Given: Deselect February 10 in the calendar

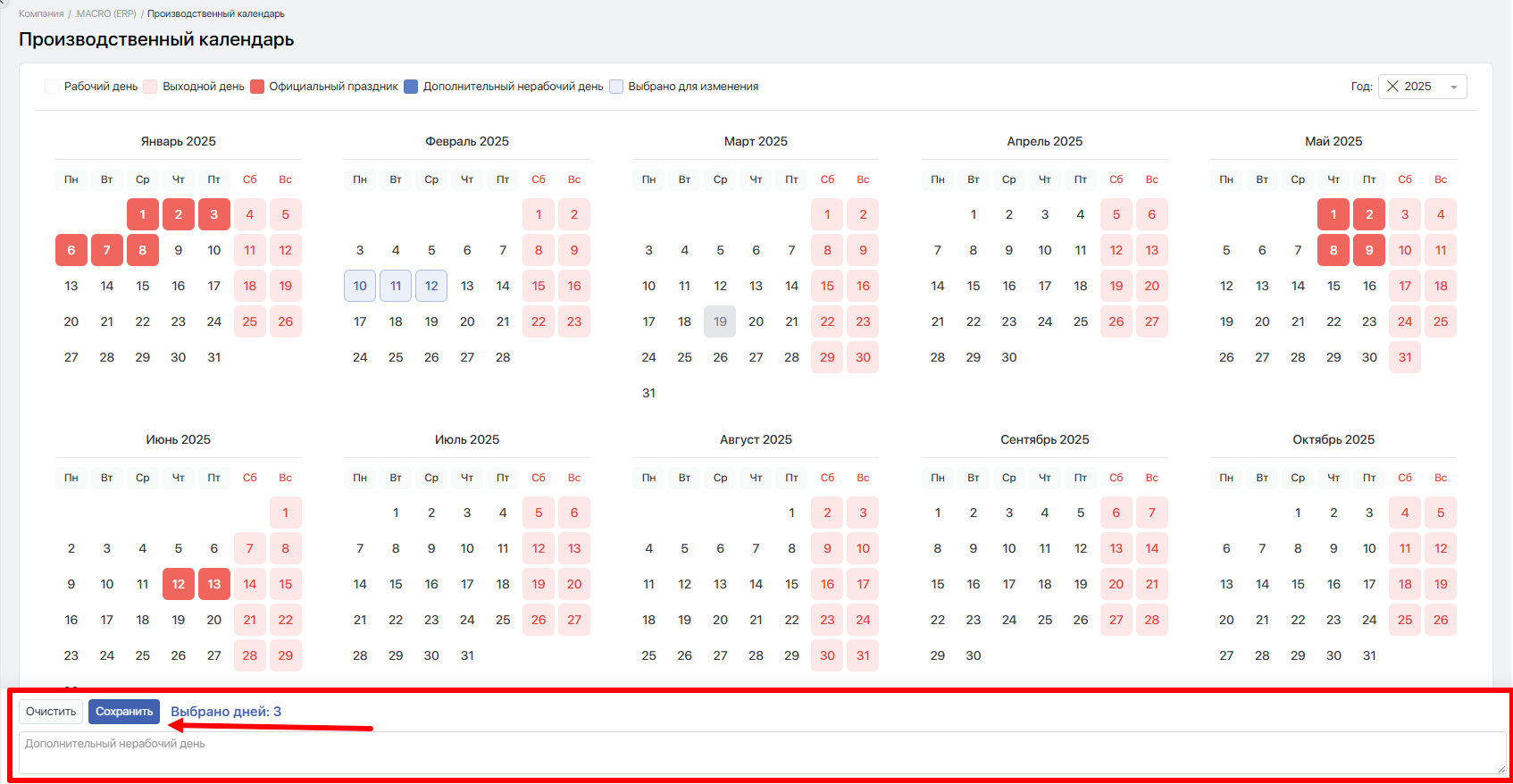Looking at the screenshot, I should [x=360, y=286].
